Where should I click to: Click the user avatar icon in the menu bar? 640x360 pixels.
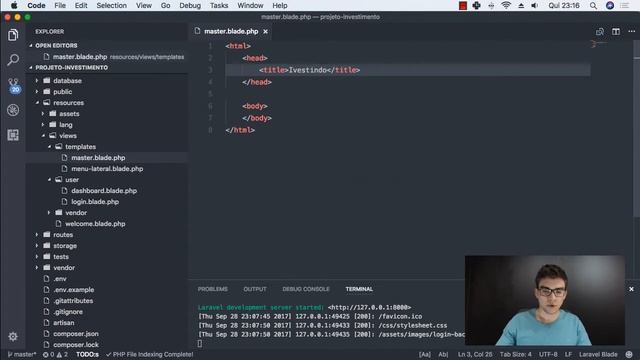point(610,5)
